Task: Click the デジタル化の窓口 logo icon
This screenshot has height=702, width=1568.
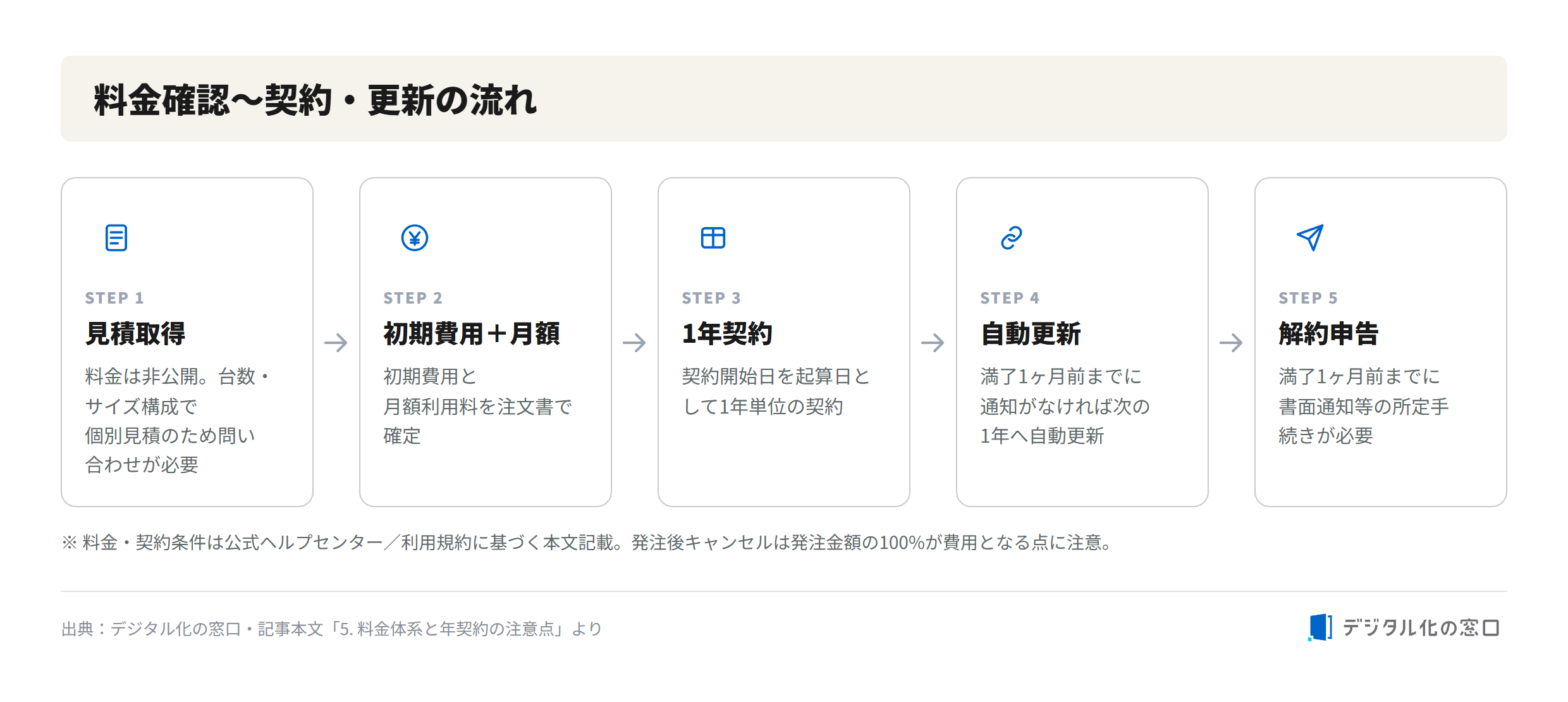Action: (1320, 627)
